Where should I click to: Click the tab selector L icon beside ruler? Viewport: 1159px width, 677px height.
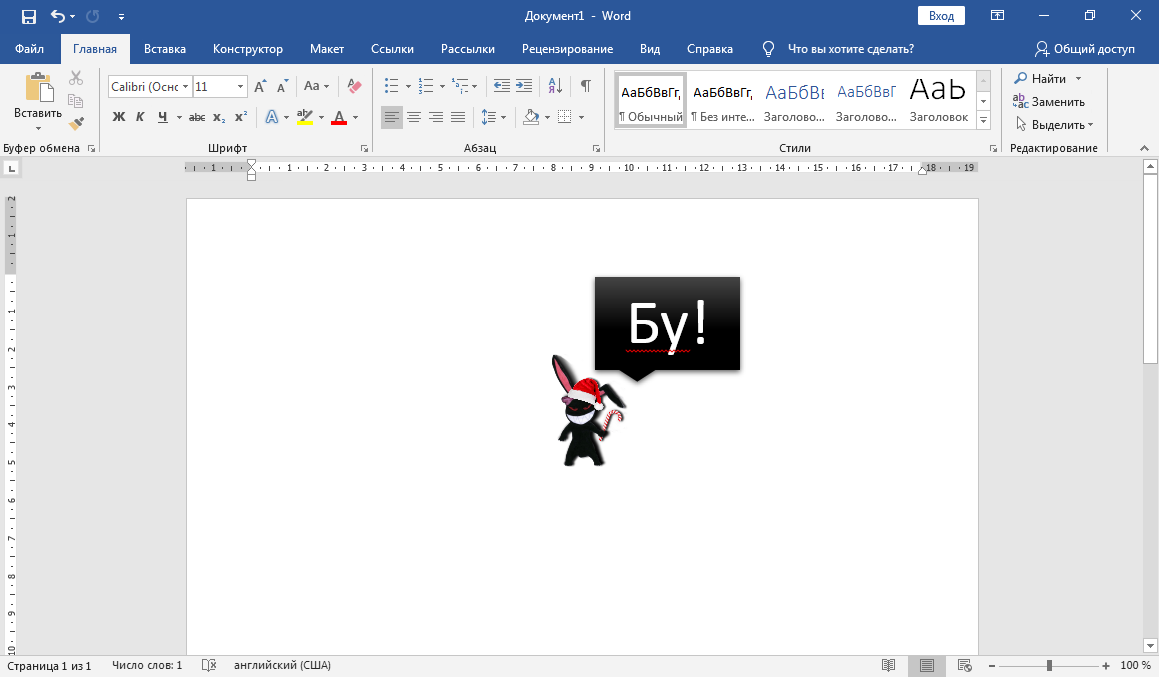[11, 169]
